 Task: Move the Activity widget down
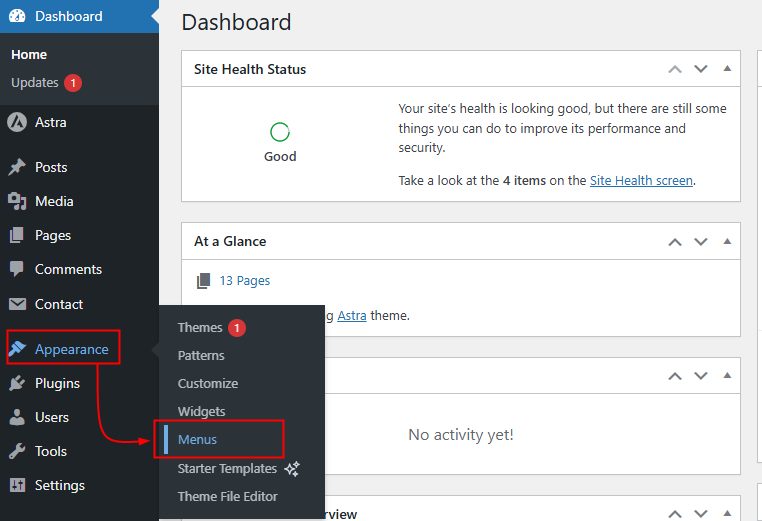(x=700, y=376)
